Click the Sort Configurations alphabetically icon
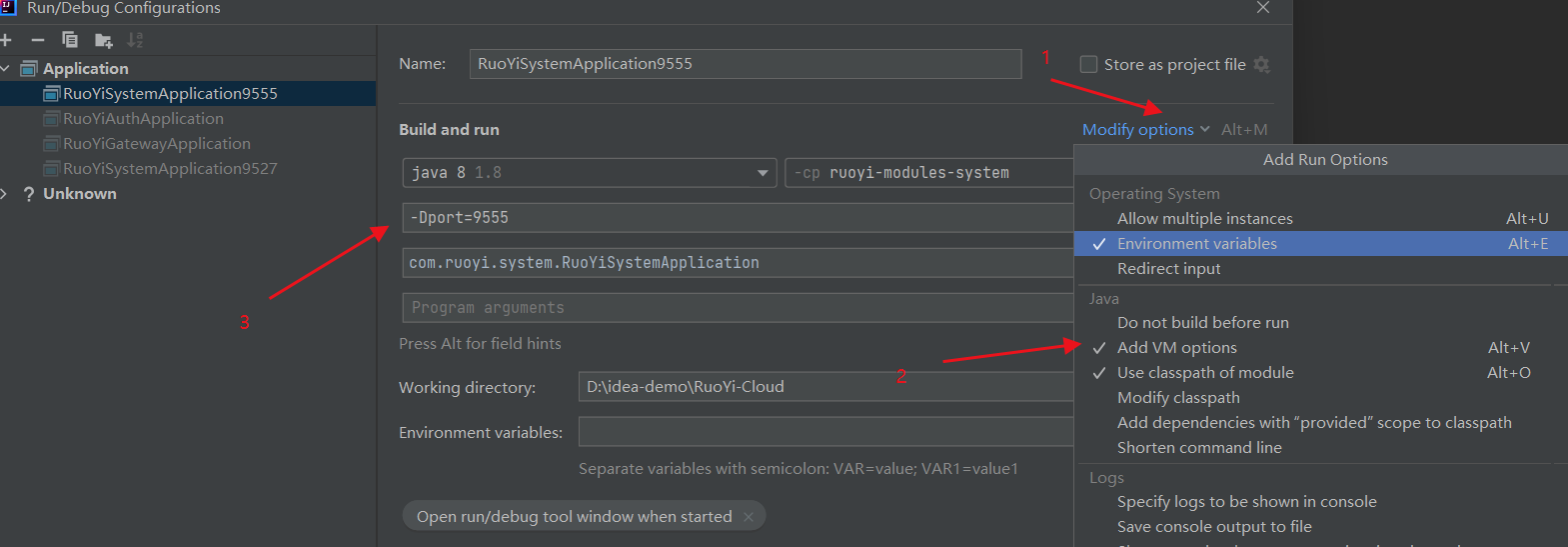1568x547 pixels. (135, 40)
